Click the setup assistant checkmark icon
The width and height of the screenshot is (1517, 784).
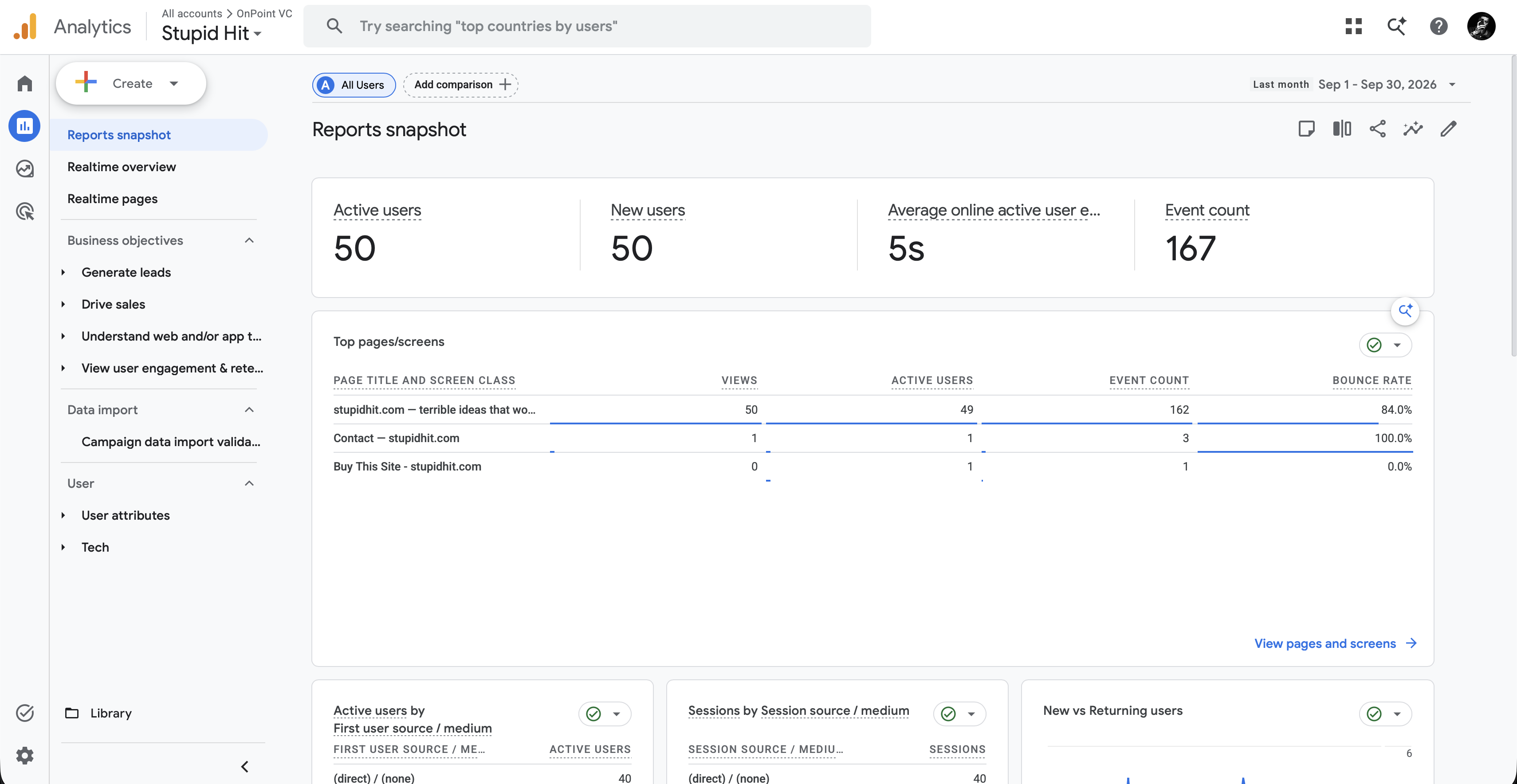click(x=25, y=713)
